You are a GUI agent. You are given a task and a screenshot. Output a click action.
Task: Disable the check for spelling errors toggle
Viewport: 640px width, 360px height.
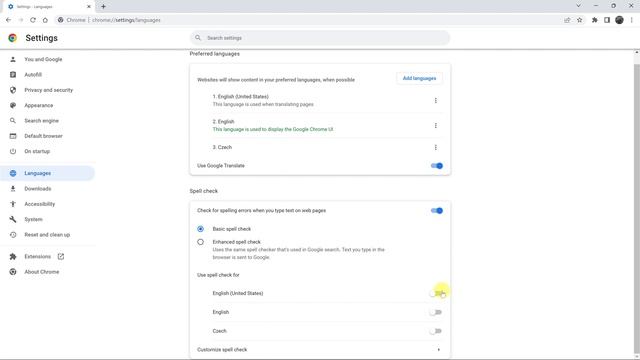click(x=436, y=211)
